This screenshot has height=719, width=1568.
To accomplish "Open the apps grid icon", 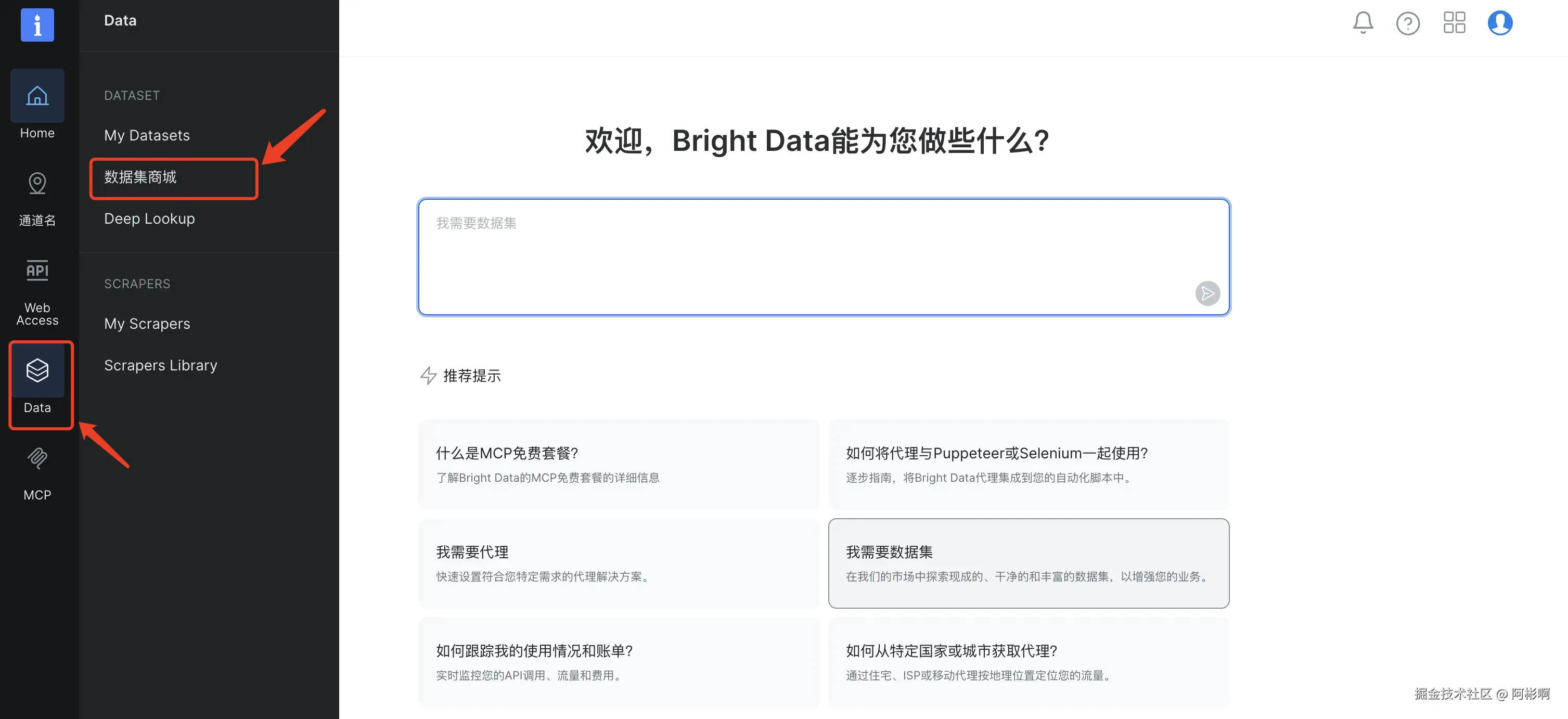I will (x=1454, y=23).
